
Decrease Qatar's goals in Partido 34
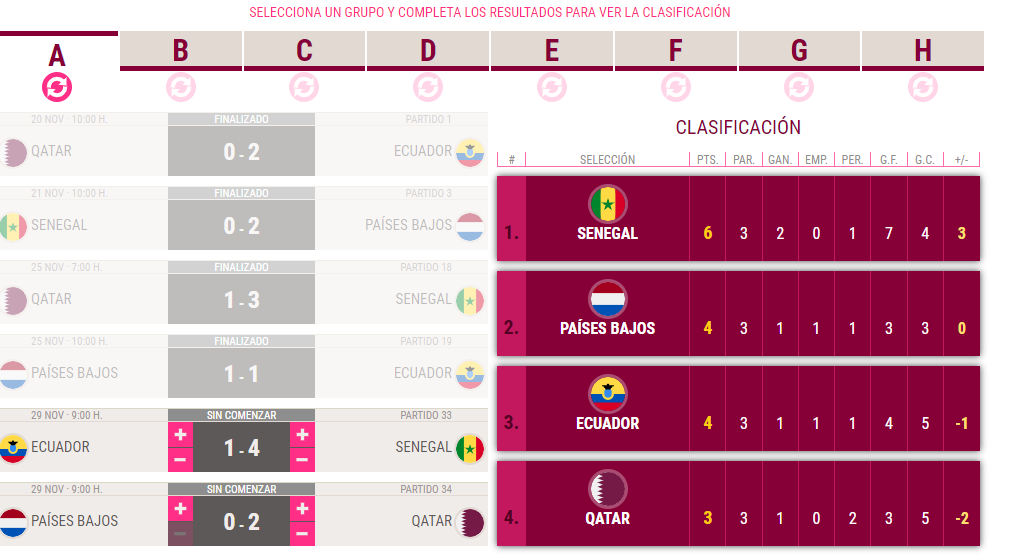pos(302,534)
